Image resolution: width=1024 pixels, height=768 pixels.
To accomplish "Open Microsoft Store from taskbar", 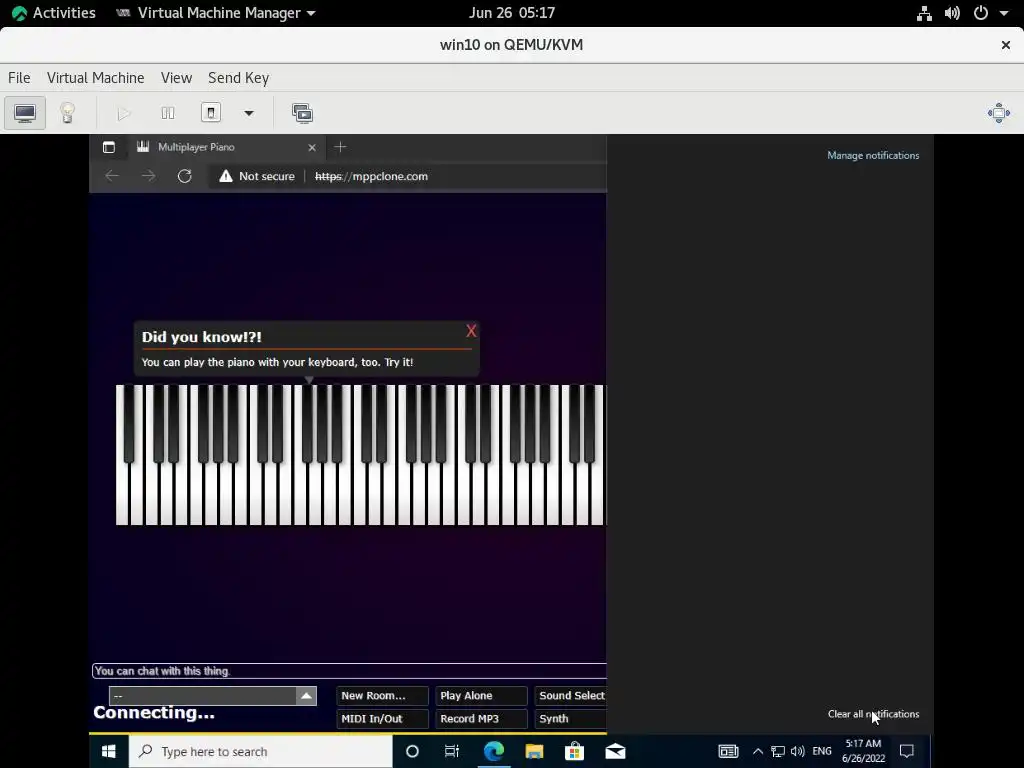I will [575, 751].
